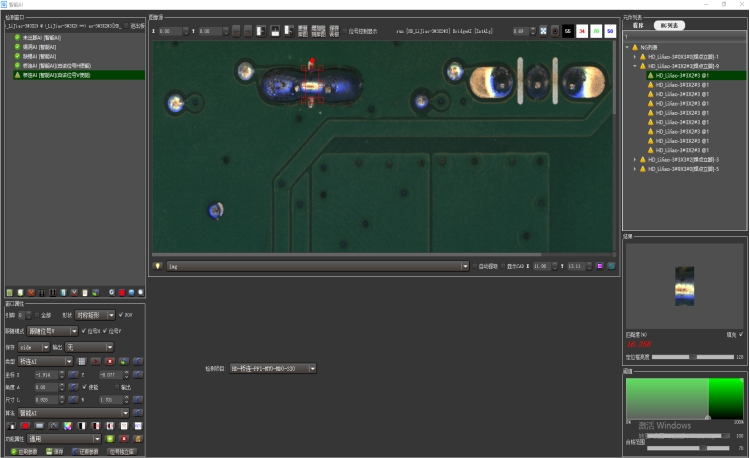Click the 应用独立面 button

[123, 452]
